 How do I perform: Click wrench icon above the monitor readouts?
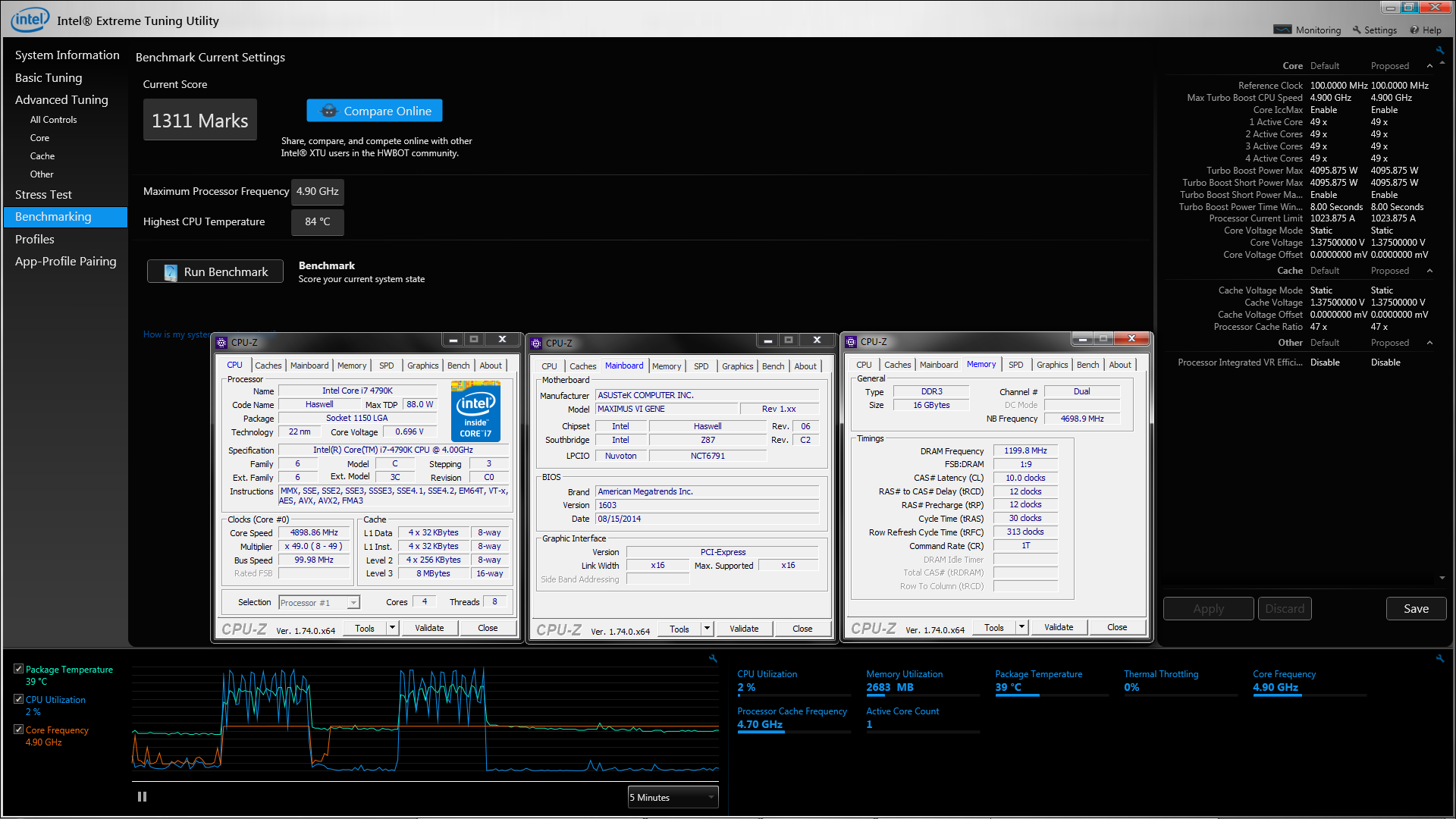[x=1439, y=658]
